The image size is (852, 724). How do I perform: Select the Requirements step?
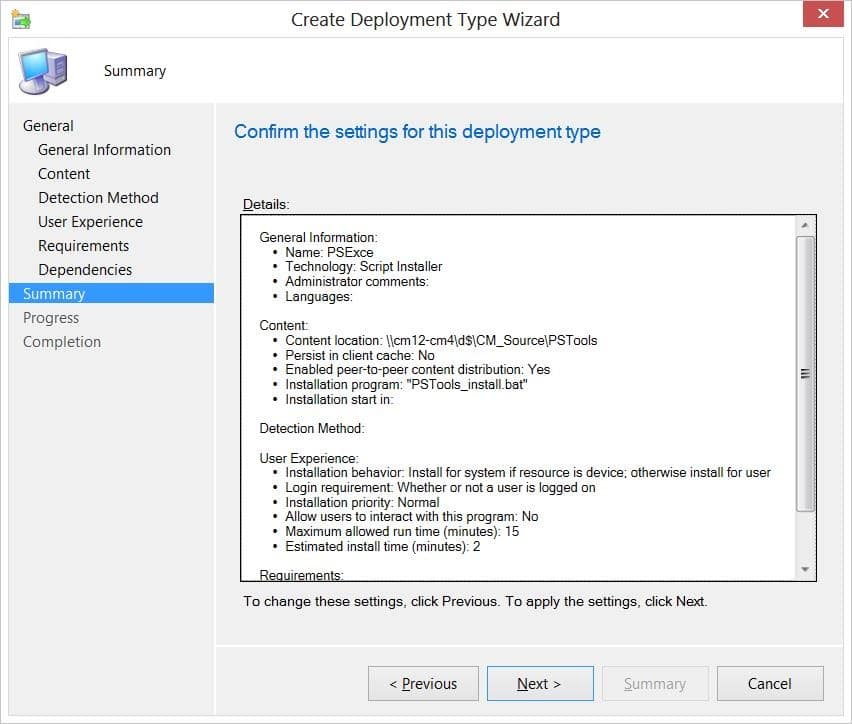coord(84,246)
